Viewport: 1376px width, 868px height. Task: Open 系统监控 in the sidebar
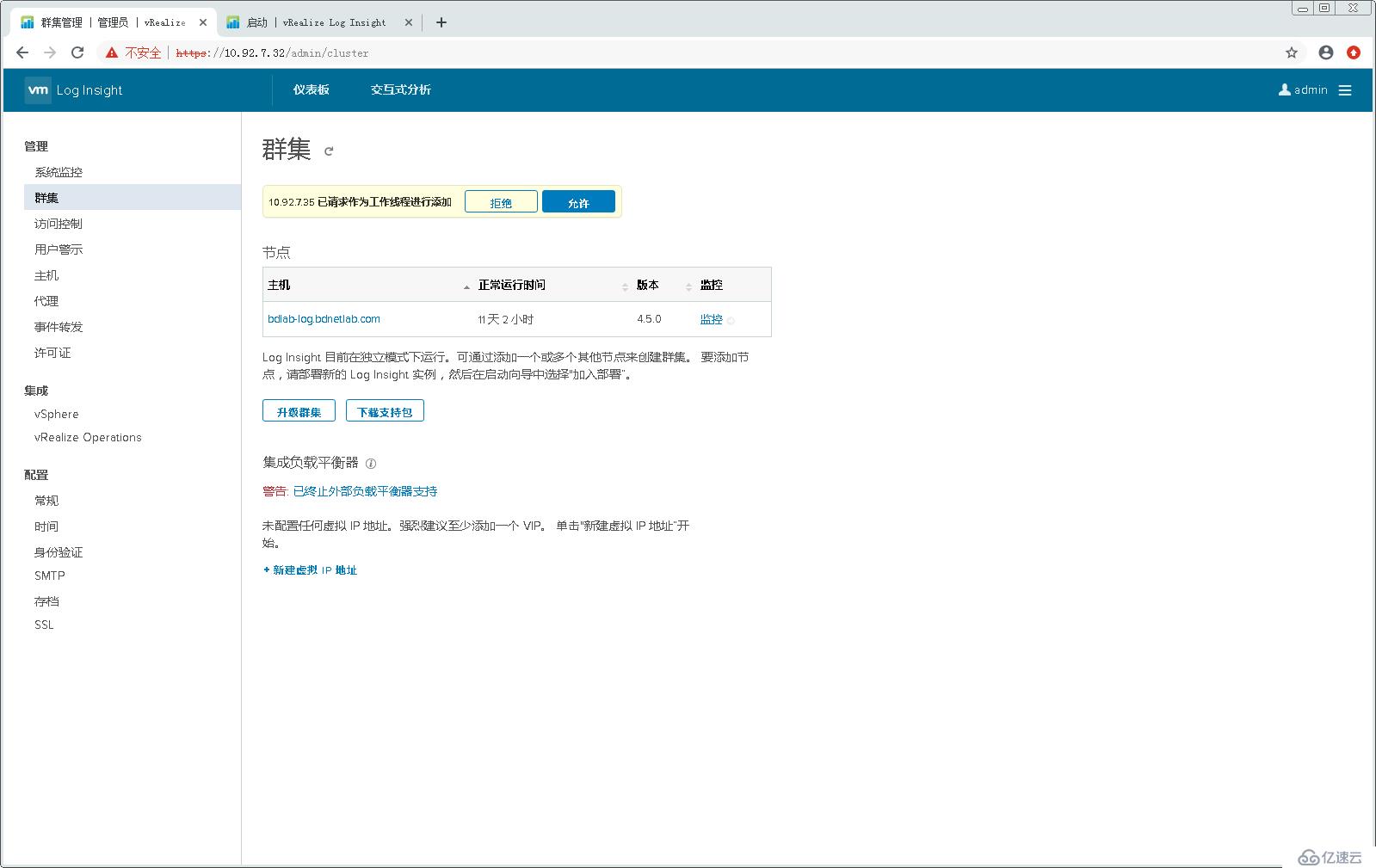click(59, 172)
